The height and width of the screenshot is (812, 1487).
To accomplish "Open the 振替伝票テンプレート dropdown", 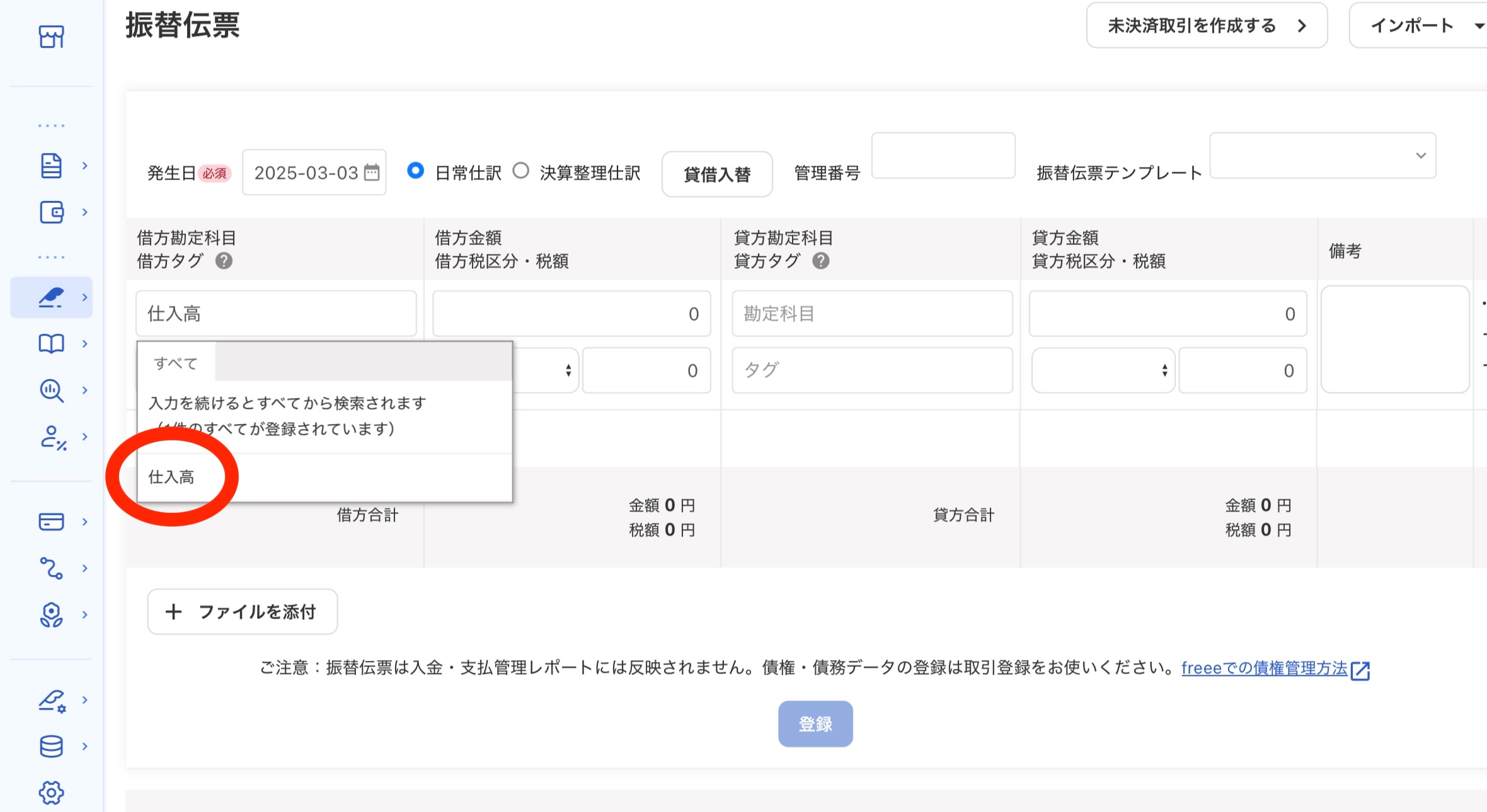I will (x=1323, y=156).
